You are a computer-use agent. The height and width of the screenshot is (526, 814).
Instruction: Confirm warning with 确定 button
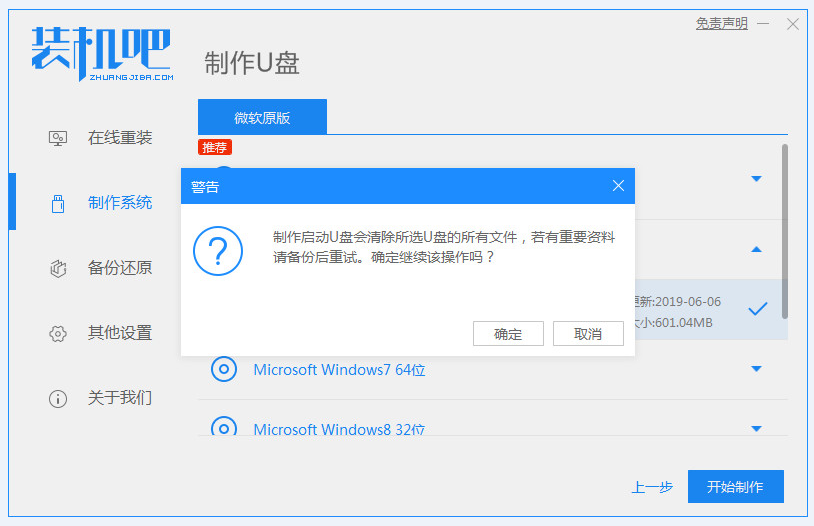coord(508,333)
